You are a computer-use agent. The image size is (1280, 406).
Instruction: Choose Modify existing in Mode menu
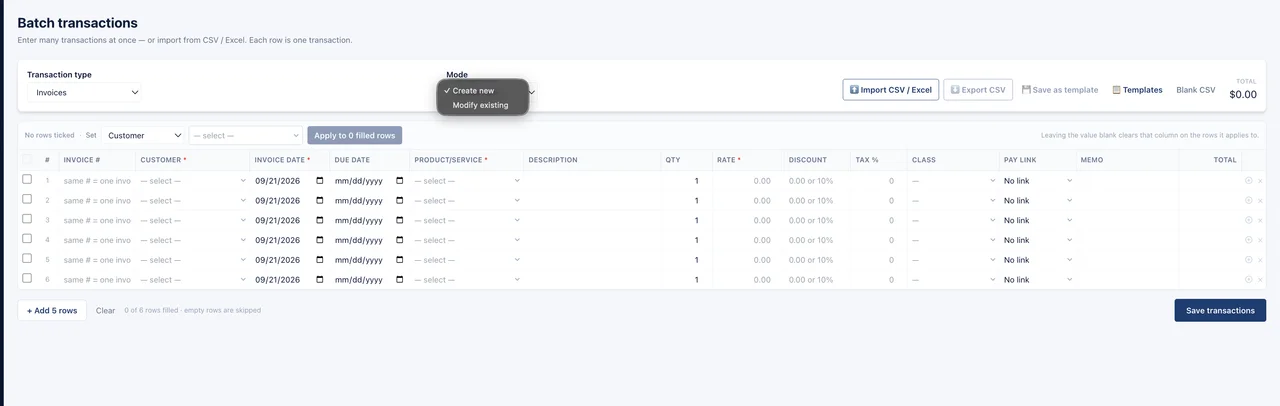click(482, 105)
